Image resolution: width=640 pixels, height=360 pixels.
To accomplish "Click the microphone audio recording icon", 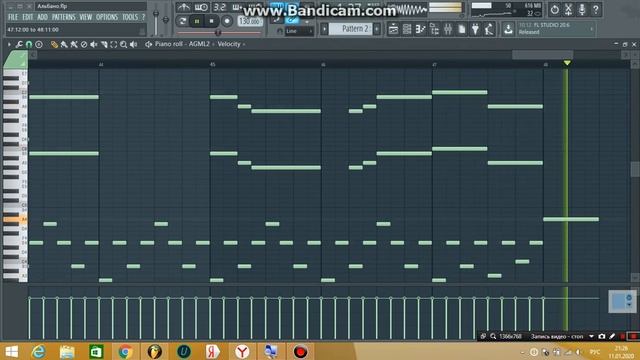I will tap(582, 9).
